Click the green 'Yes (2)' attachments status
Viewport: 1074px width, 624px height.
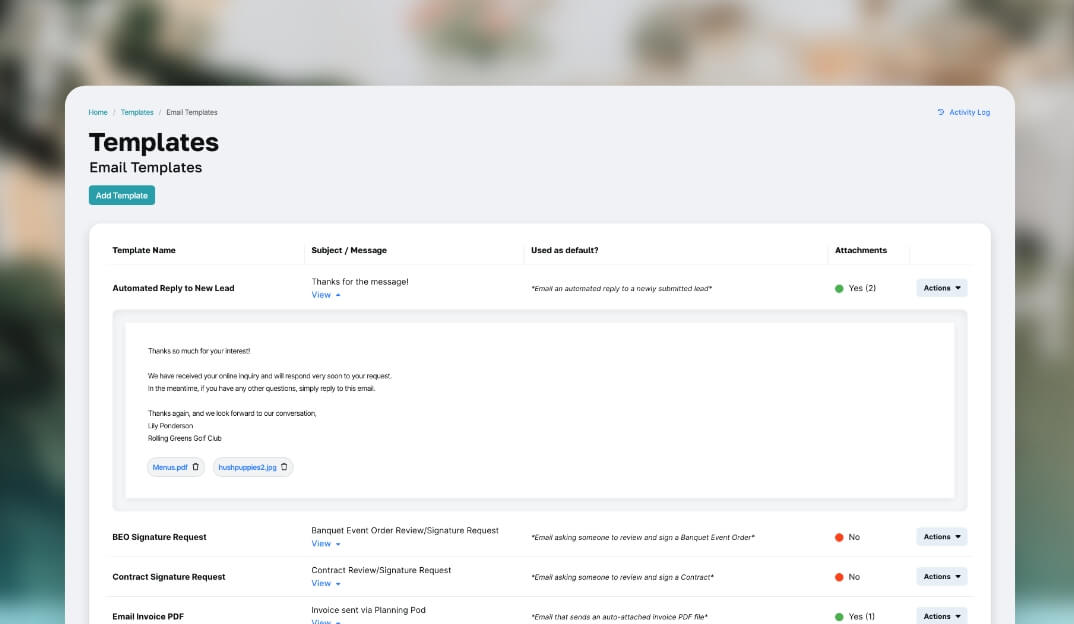[x=855, y=288]
